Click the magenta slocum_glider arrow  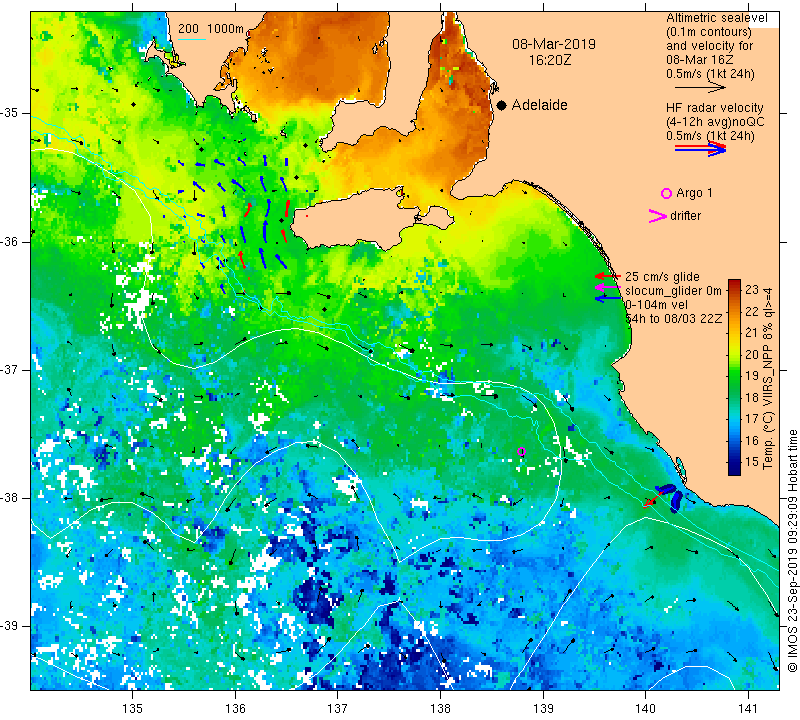point(608,288)
